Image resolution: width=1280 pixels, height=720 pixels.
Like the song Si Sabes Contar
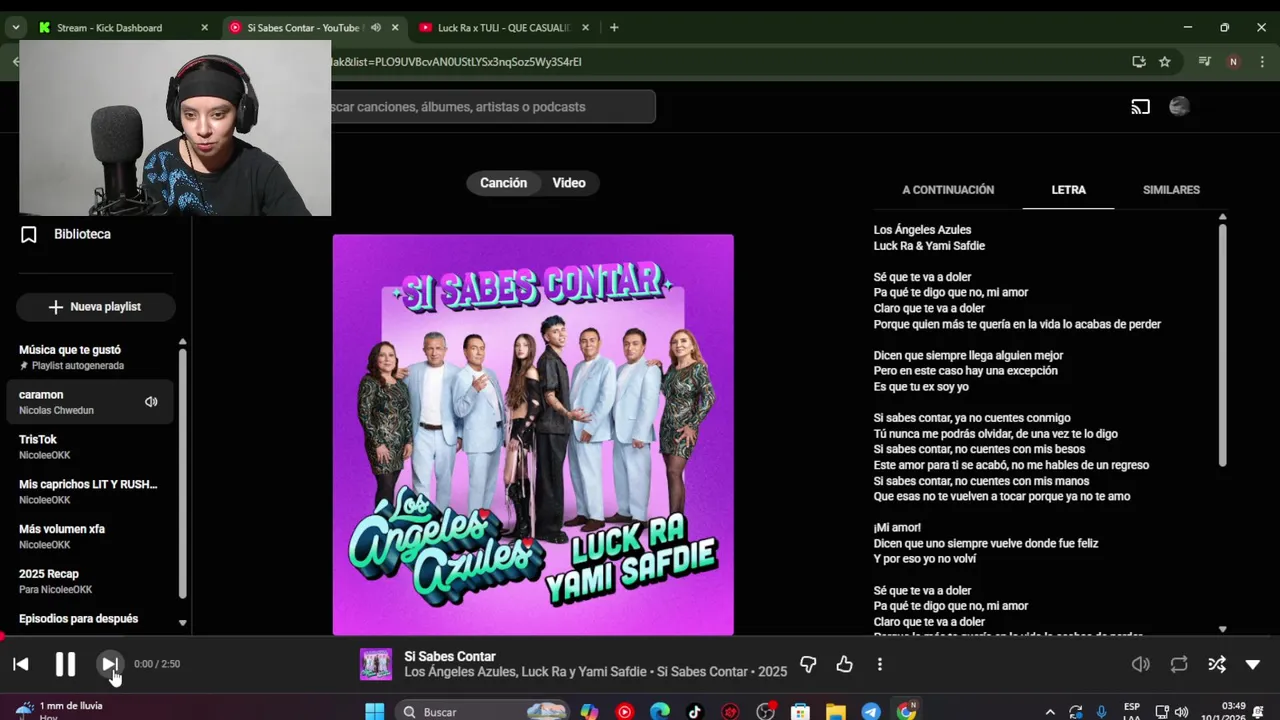(844, 664)
